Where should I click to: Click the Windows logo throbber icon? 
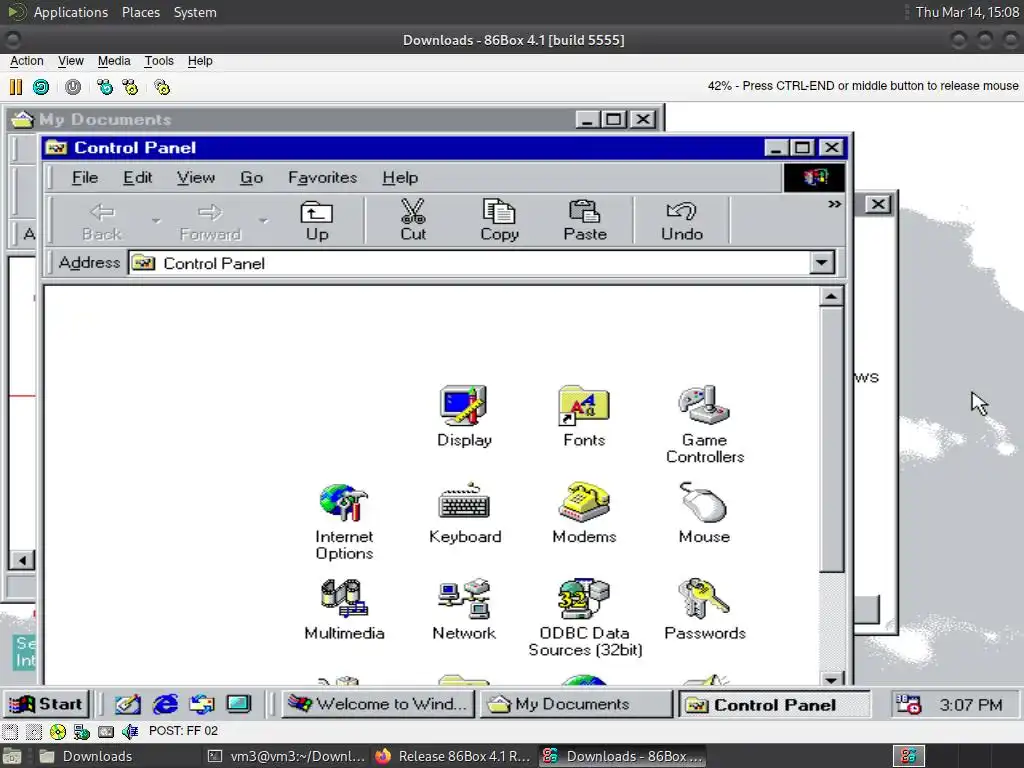814,177
